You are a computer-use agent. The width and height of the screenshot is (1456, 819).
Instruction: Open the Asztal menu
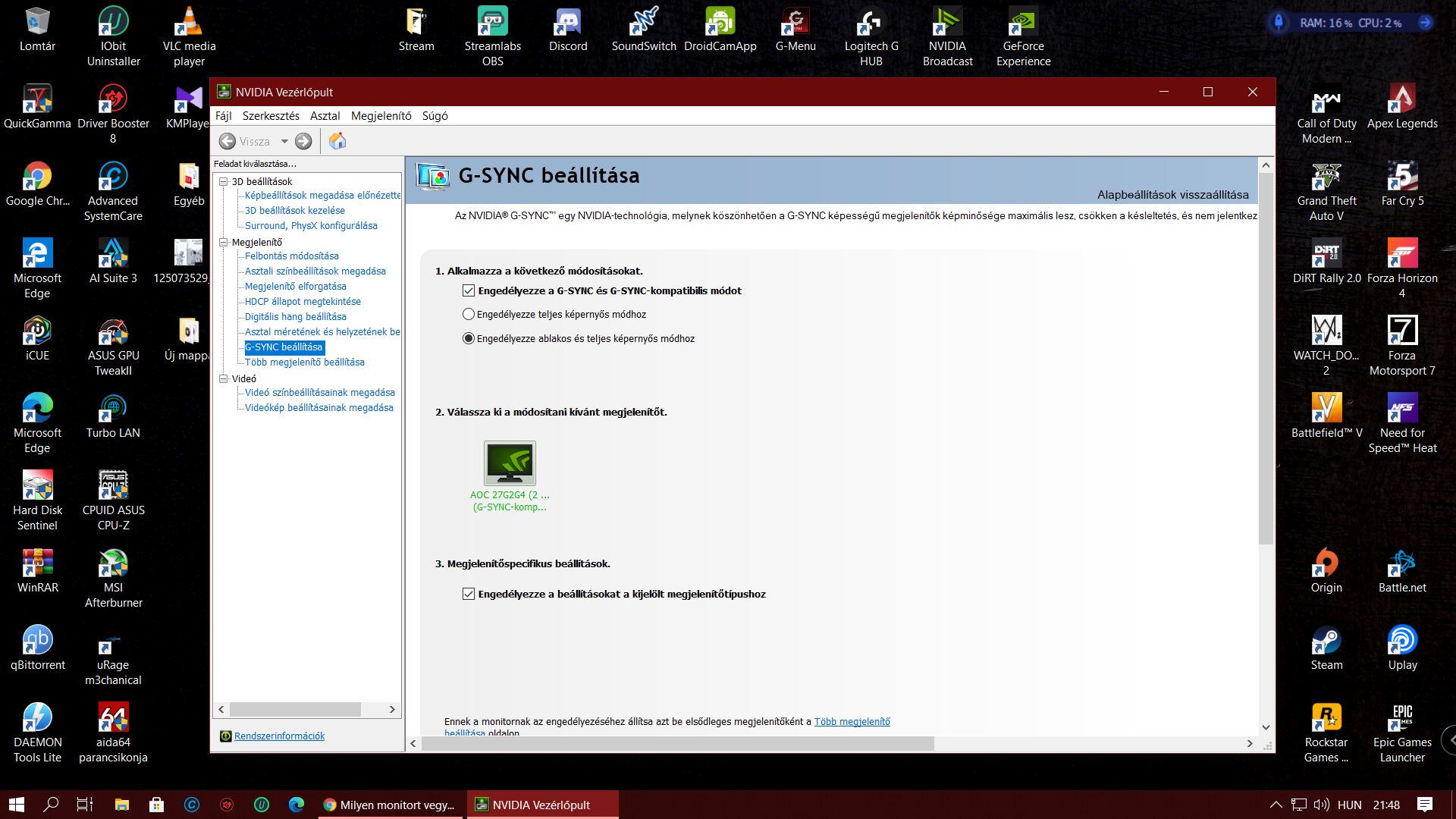pos(325,115)
